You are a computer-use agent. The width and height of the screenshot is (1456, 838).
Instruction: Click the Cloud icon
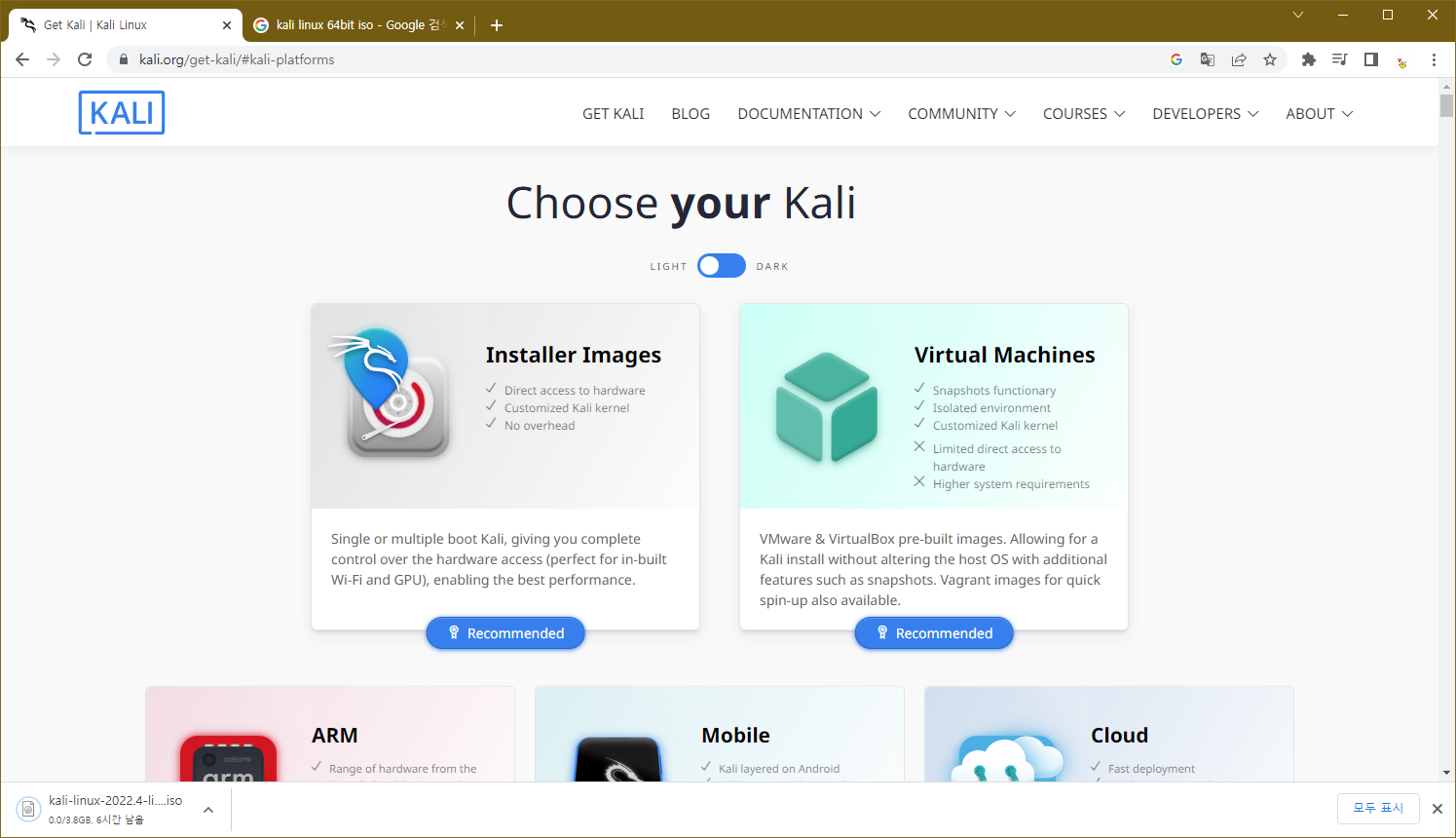tap(1006, 759)
